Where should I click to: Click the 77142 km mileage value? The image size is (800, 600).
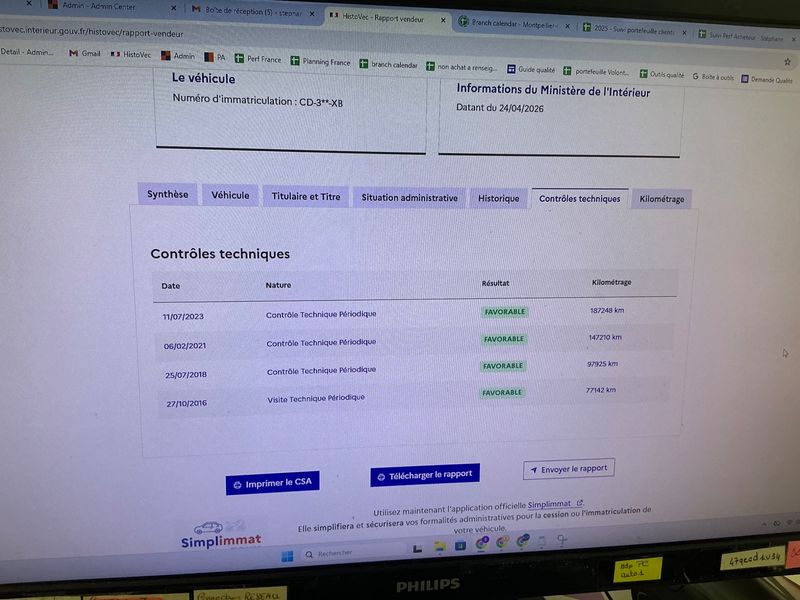click(601, 390)
